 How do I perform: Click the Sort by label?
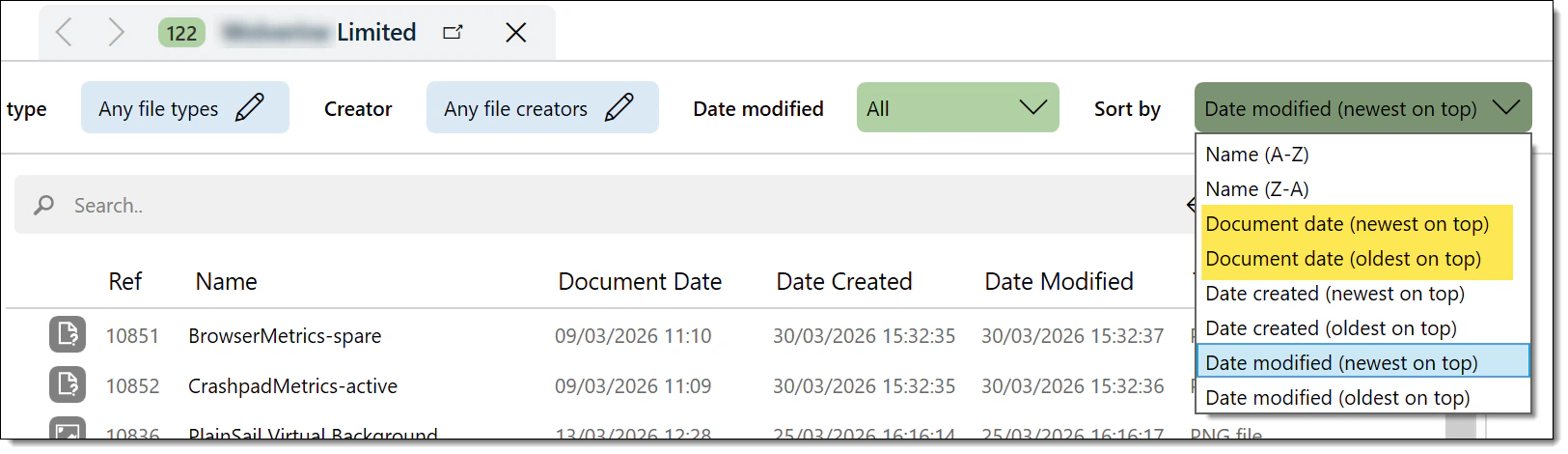[x=1127, y=109]
